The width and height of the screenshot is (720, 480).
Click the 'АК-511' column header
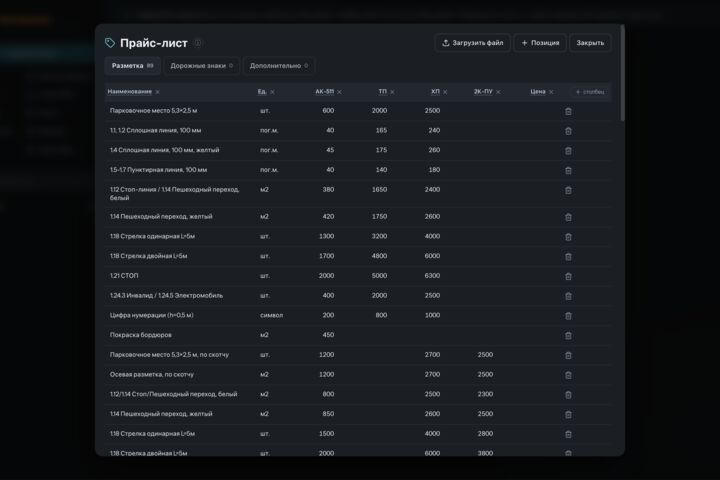click(x=324, y=91)
